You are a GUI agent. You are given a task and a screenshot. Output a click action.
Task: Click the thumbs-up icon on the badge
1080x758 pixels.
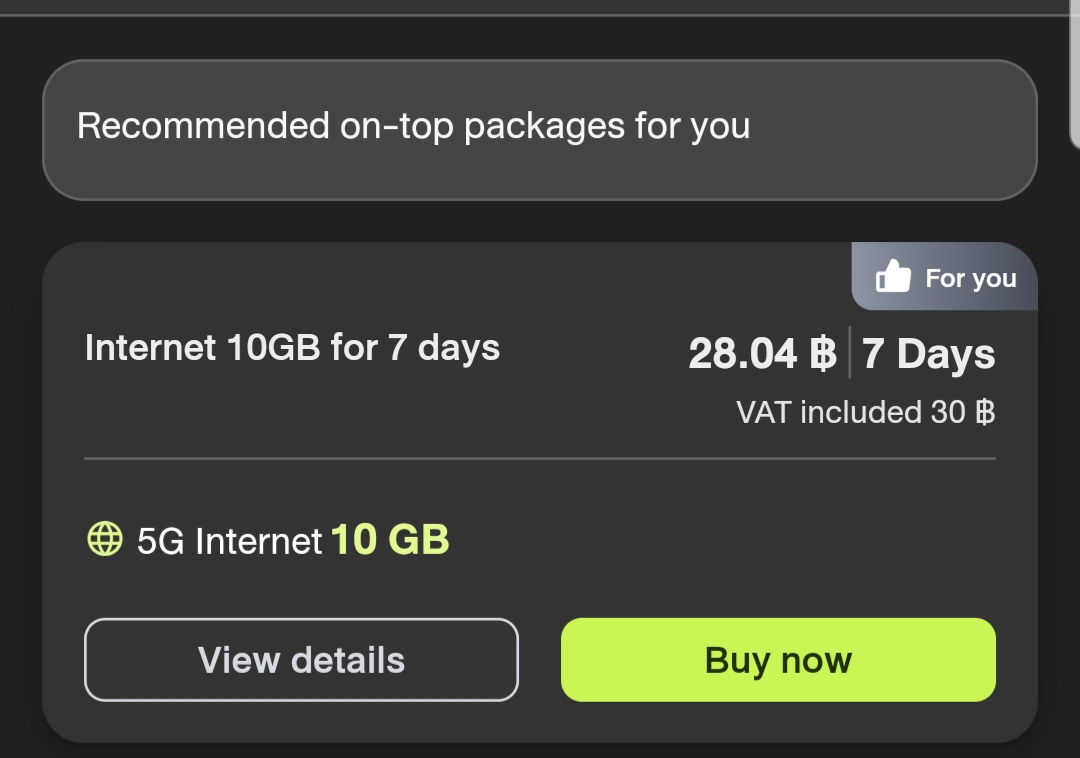pyautogui.click(x=893, y=276)
